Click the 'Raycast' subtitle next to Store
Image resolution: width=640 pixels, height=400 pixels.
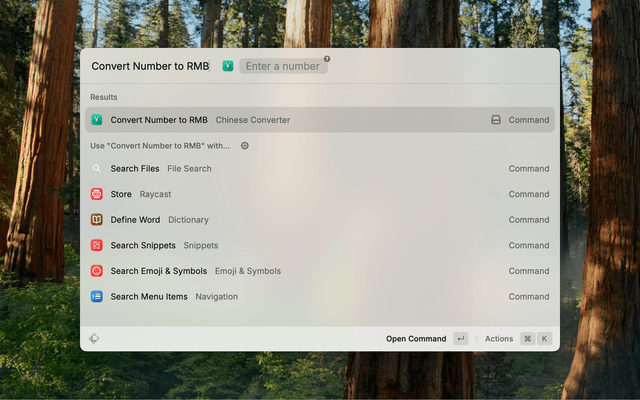tap(156, 194)
